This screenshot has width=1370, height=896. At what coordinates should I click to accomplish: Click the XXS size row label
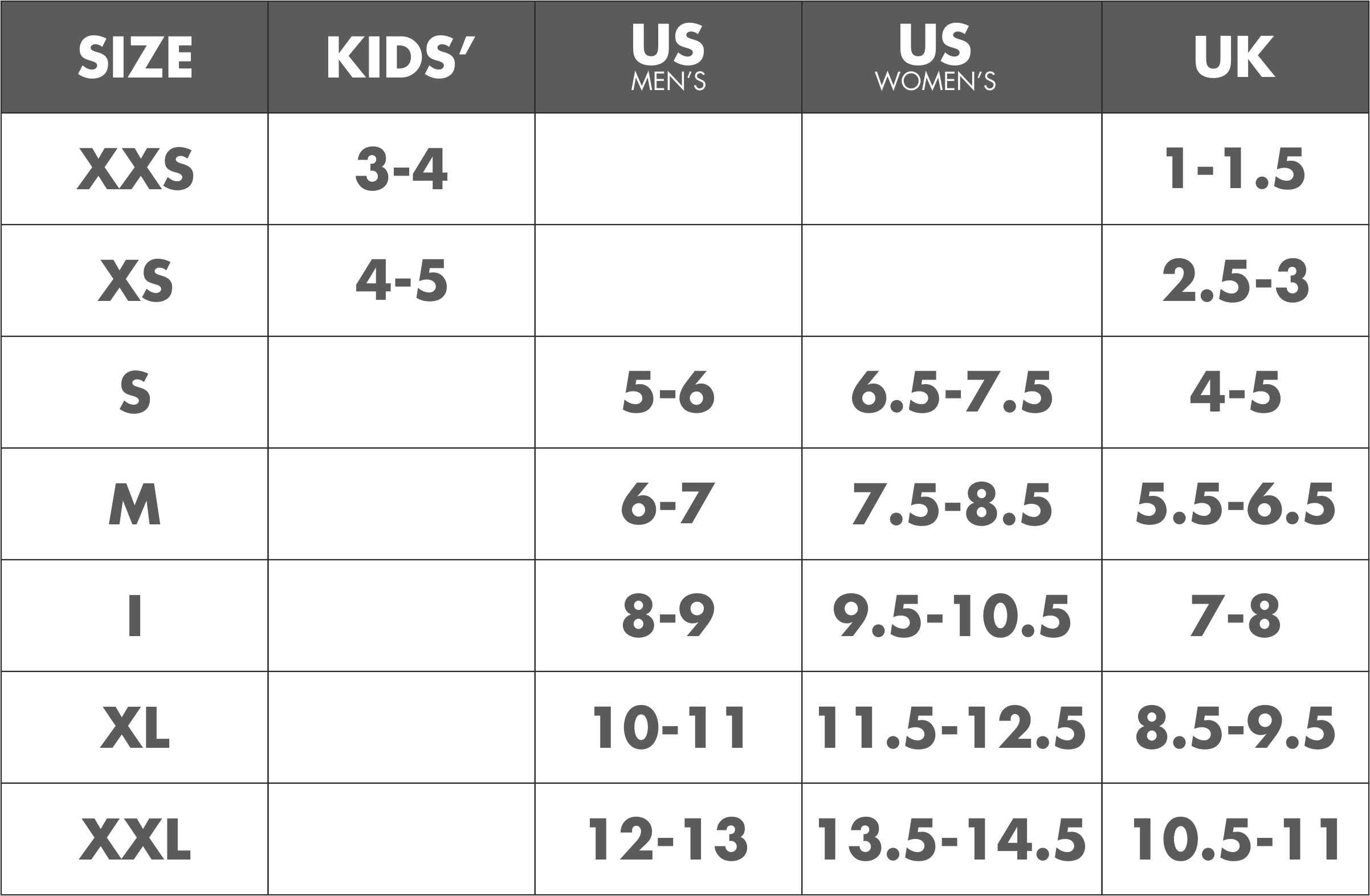click(x=134, y=169)
